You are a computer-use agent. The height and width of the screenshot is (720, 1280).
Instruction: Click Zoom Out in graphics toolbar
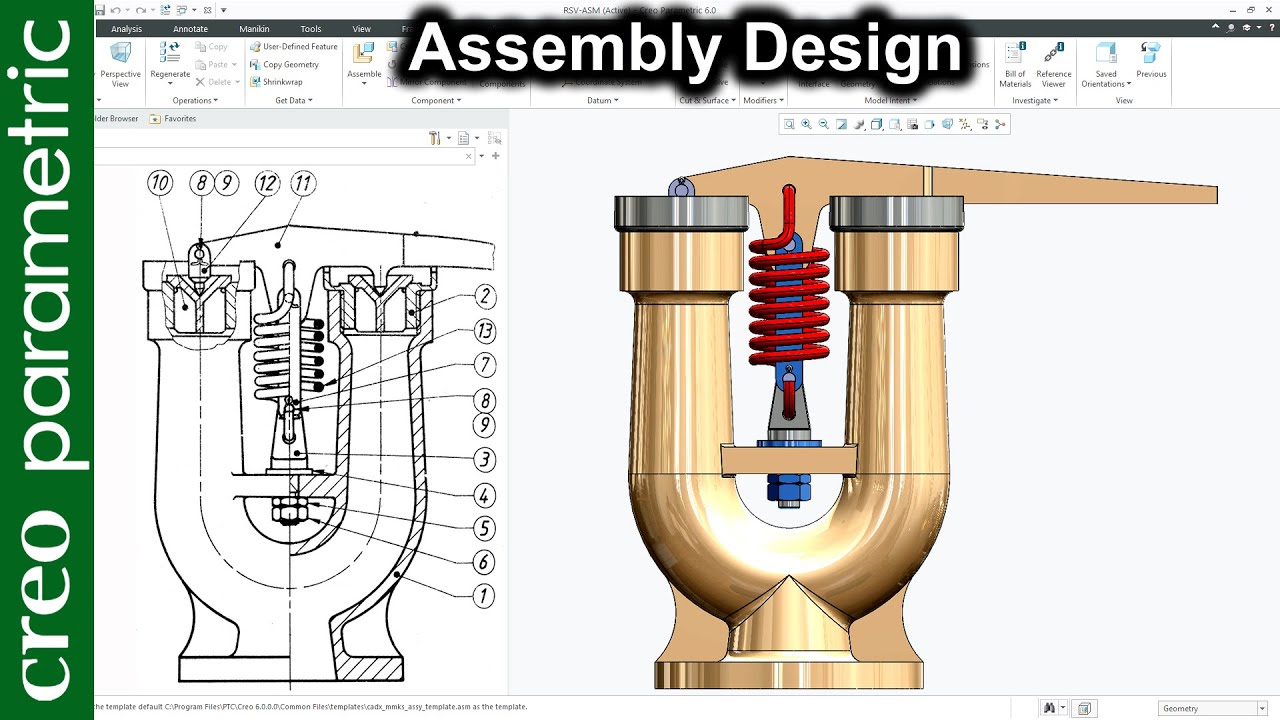(x=824, y=124)
